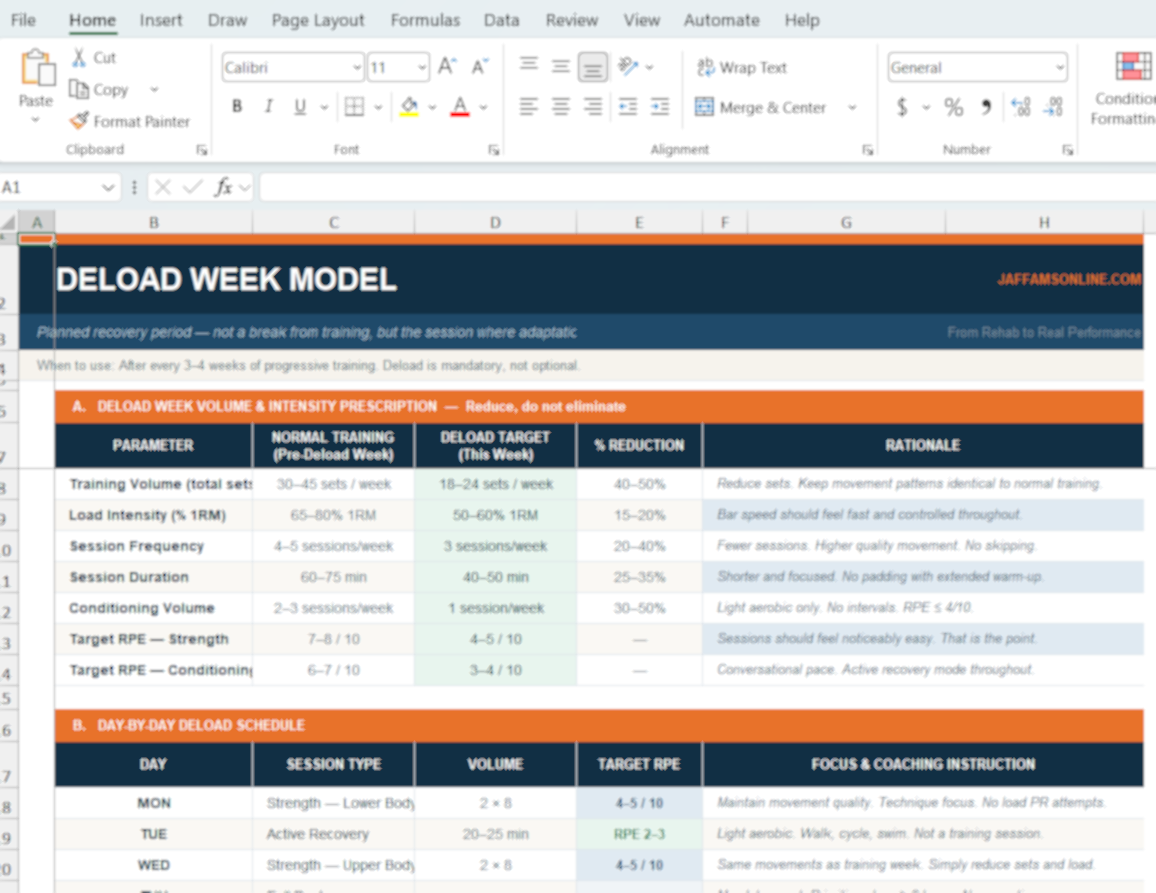Image resolution: width=1156 pixels, height=893 pixels.
Task: Click the Format Painter brush icon
Action: [79, 121]
